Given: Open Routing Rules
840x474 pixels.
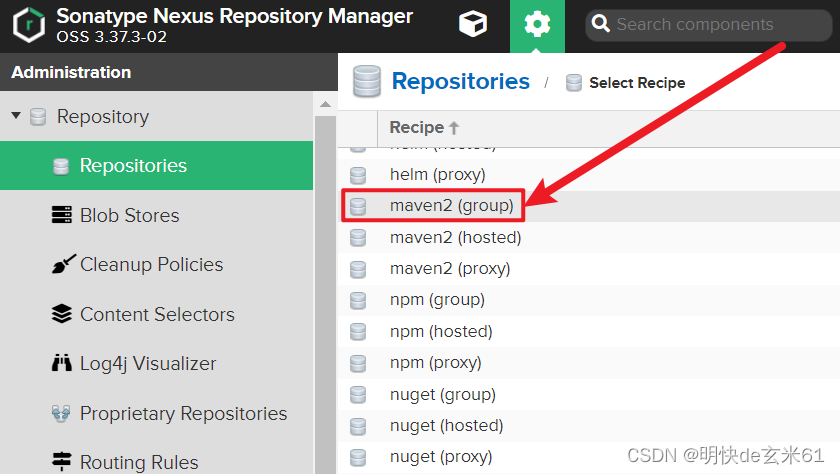Looking at the screenshot, I should pos(139,462).
